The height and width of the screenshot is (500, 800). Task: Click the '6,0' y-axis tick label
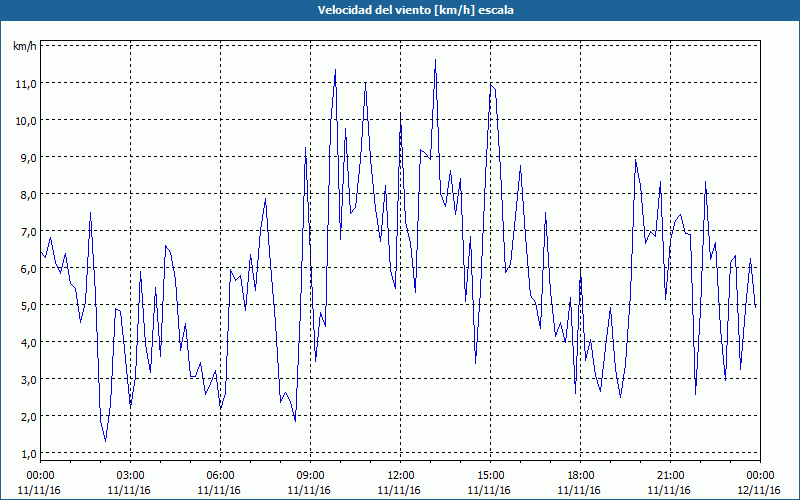[x=28, y=269]
